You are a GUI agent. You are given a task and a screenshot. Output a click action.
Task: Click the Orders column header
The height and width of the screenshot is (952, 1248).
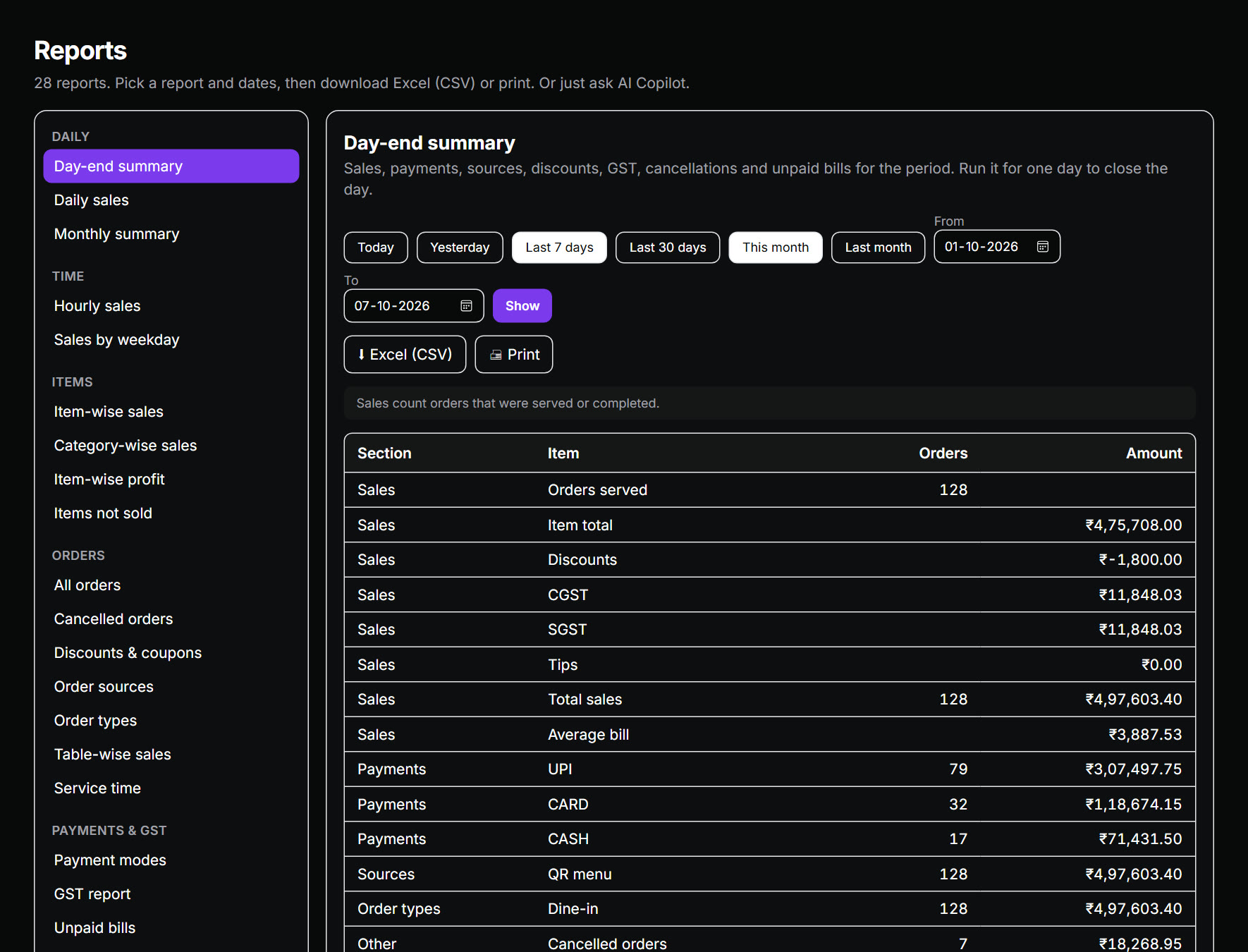(x=943, y=453)
